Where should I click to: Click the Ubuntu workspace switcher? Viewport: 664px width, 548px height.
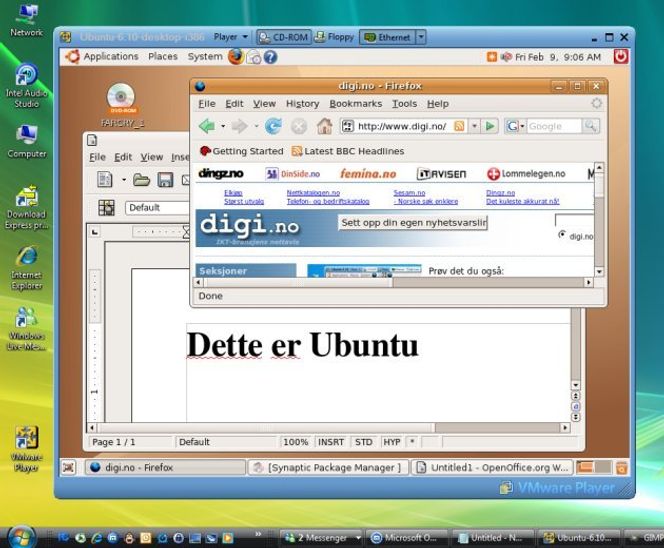click(x=594, y=468)
